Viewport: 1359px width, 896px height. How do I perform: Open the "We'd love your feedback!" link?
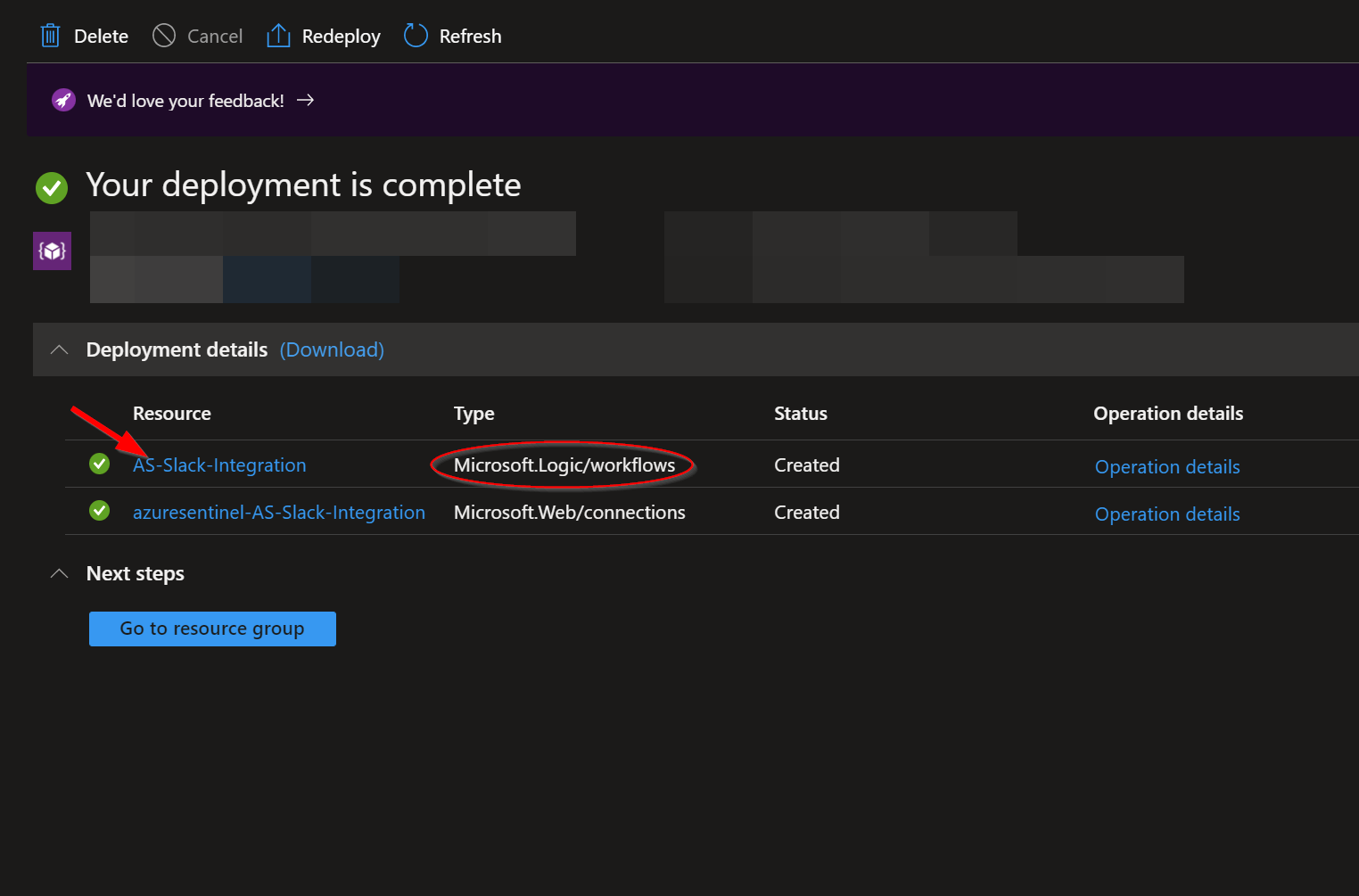(185, 101)
